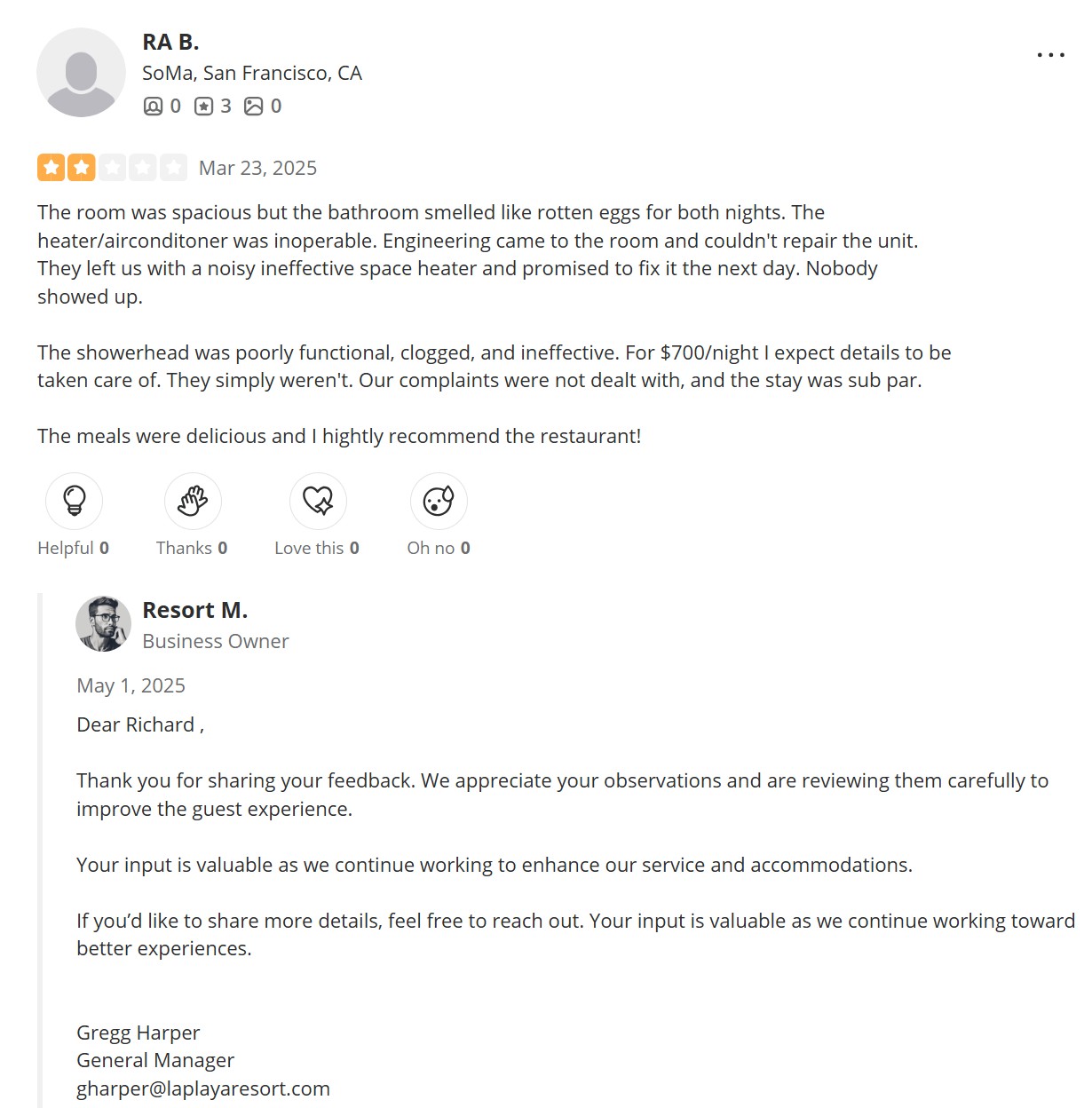This screenshot has width=1092, height=1108.
Task: Open RA B. reviewer profile name
Action: point(170,42)
